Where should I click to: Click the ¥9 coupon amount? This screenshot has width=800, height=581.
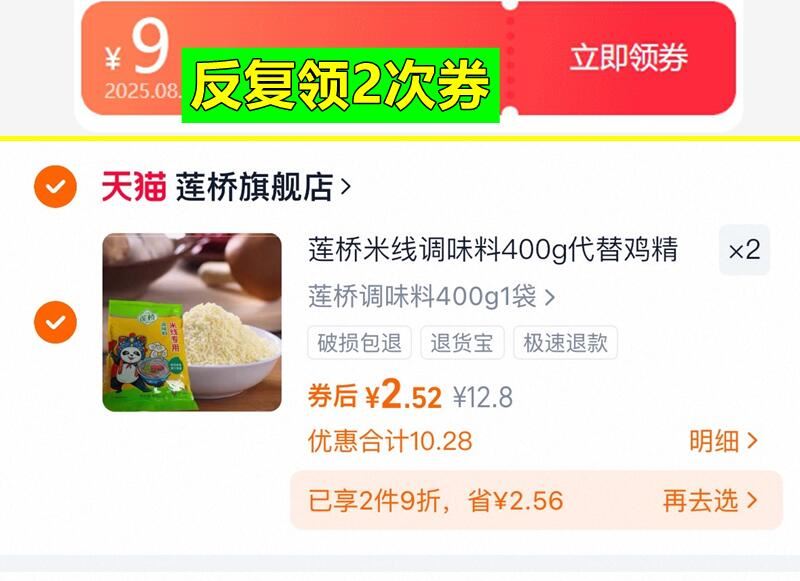(x=138, y=48)
